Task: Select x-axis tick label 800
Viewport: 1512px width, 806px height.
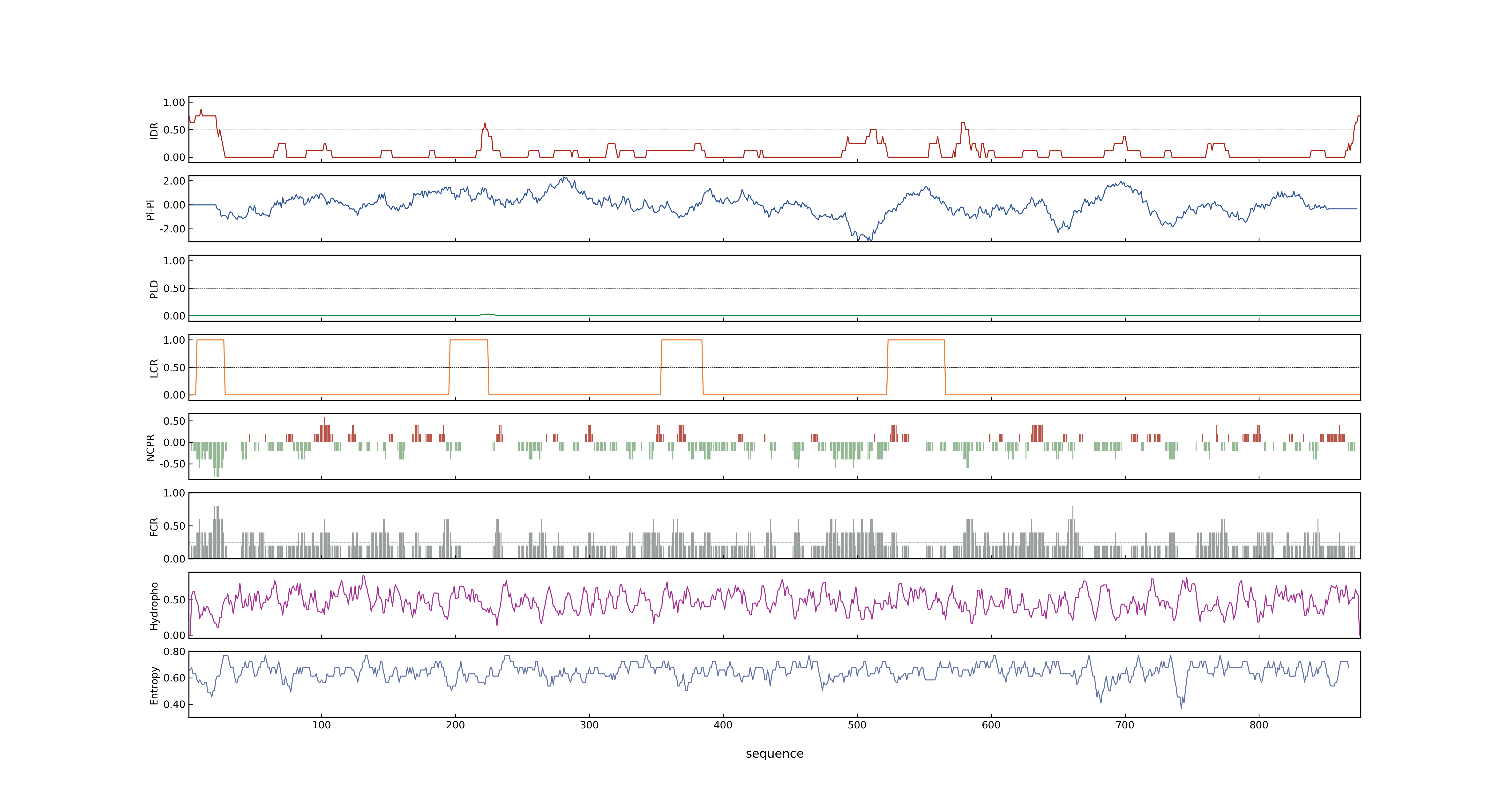Action: (1258, 725)
